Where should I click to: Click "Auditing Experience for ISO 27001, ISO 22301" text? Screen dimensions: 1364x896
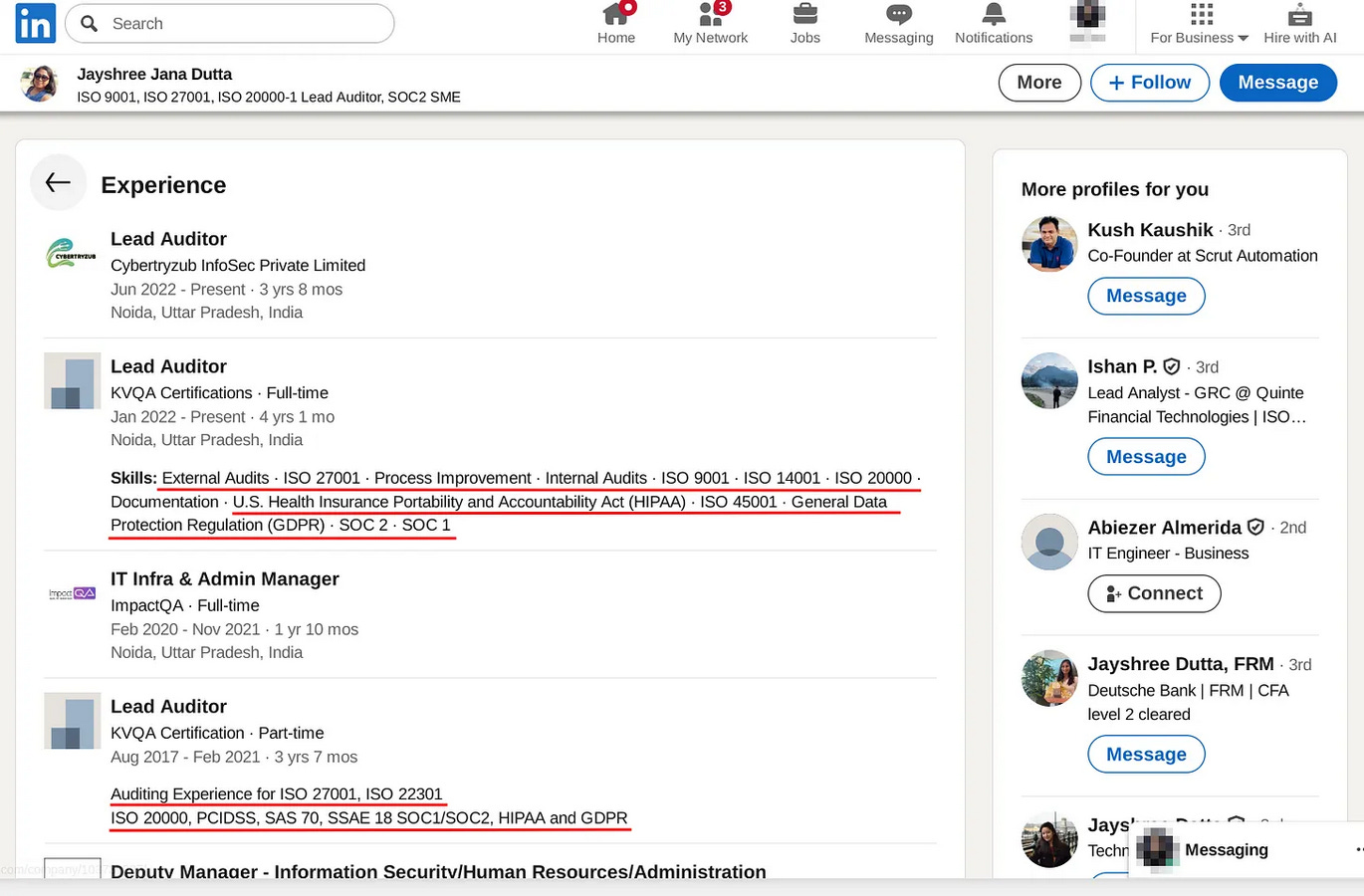click(x=276, y=793)
